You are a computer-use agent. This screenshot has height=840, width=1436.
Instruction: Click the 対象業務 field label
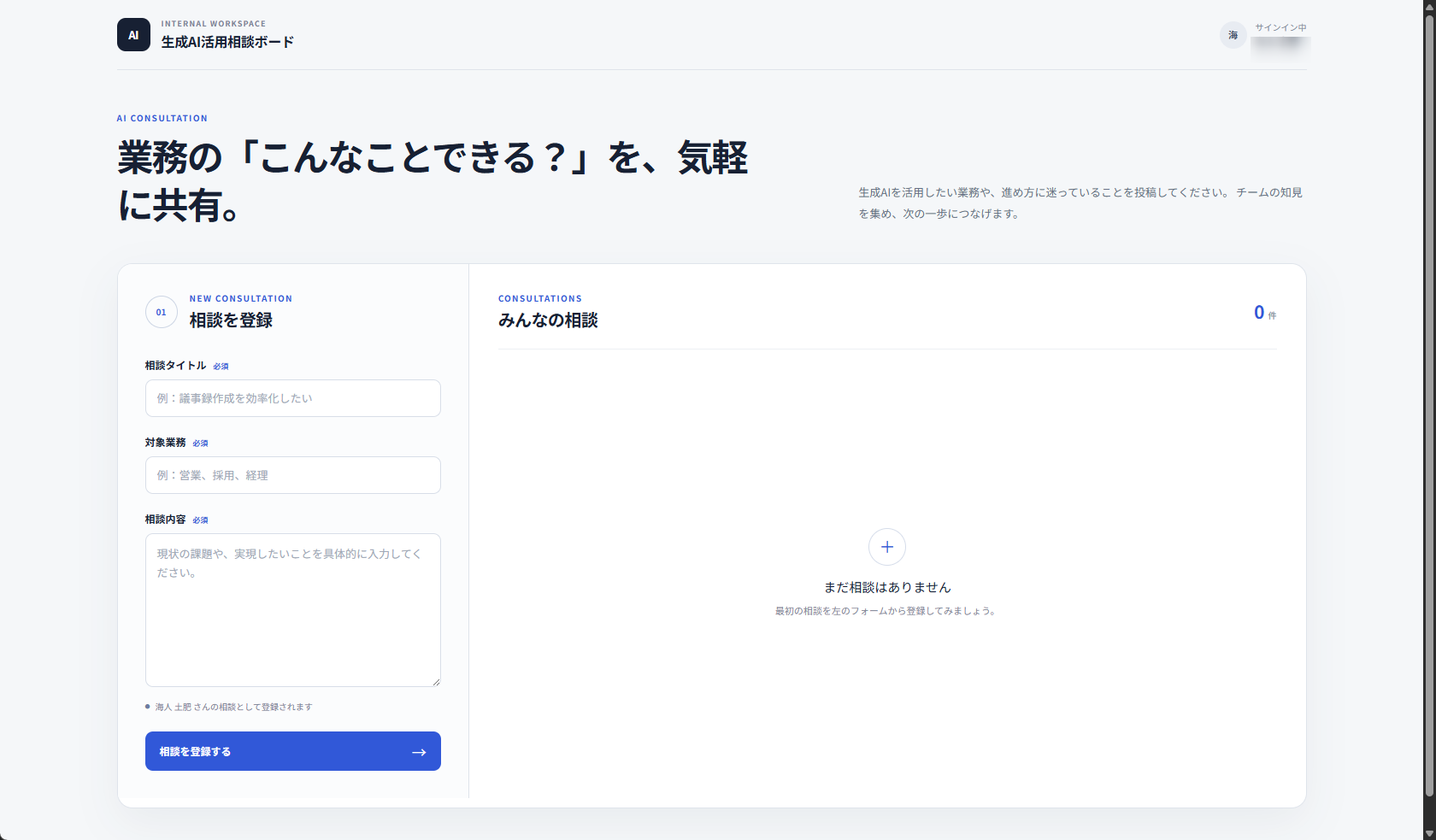[165, 443]
